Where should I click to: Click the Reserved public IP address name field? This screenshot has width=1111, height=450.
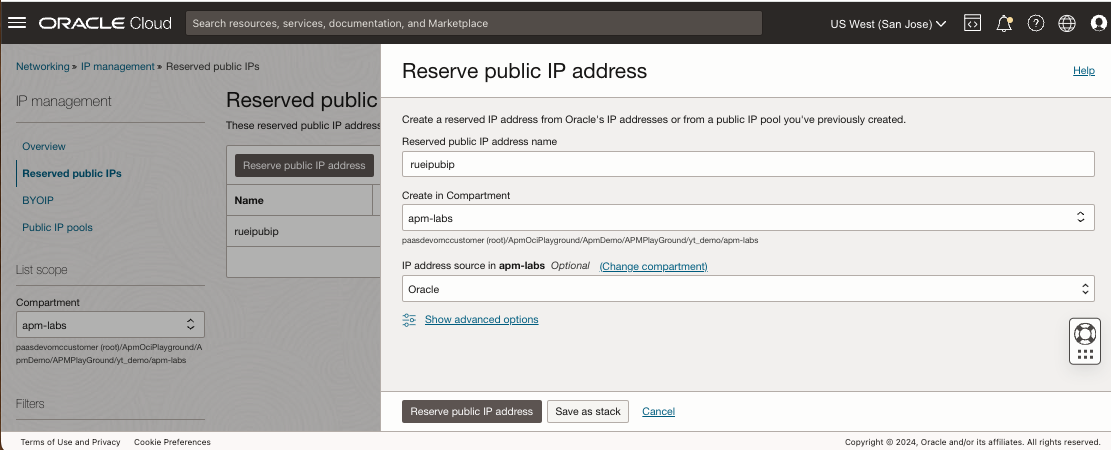point(748,164)
